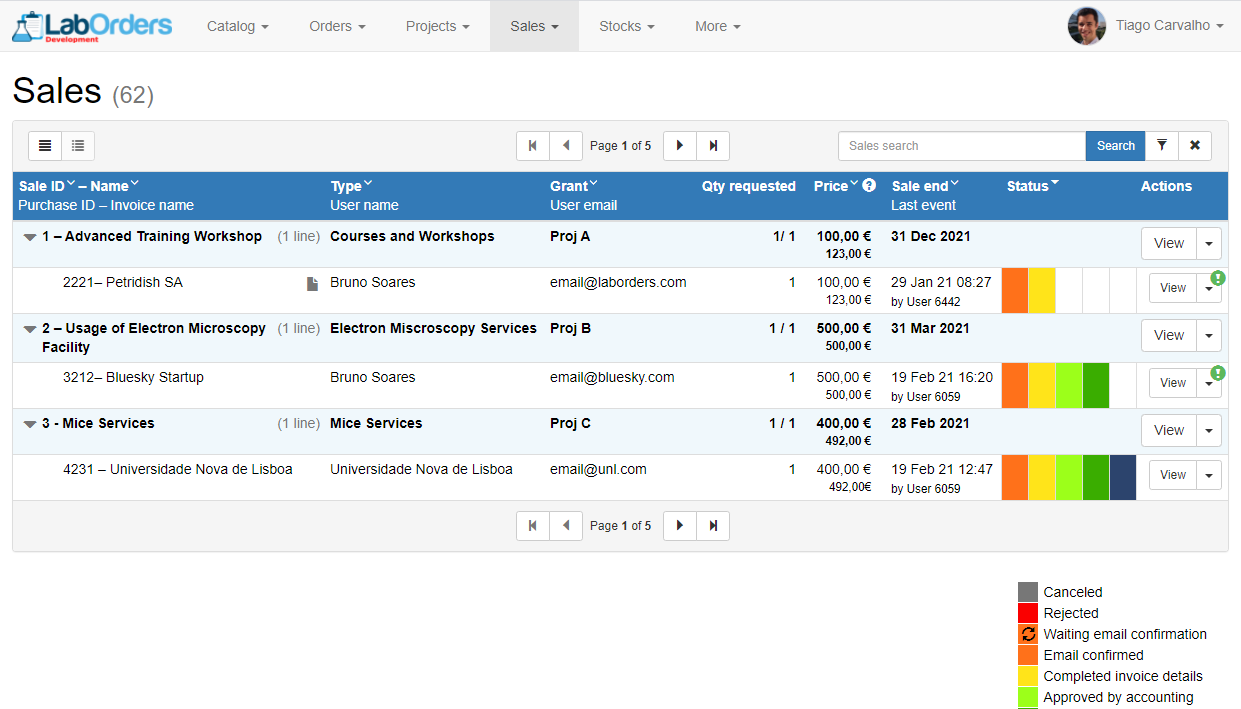This screenshot has height=709, width=1241.
Task: Click the Sales search input field
Action: coord(961,146)
